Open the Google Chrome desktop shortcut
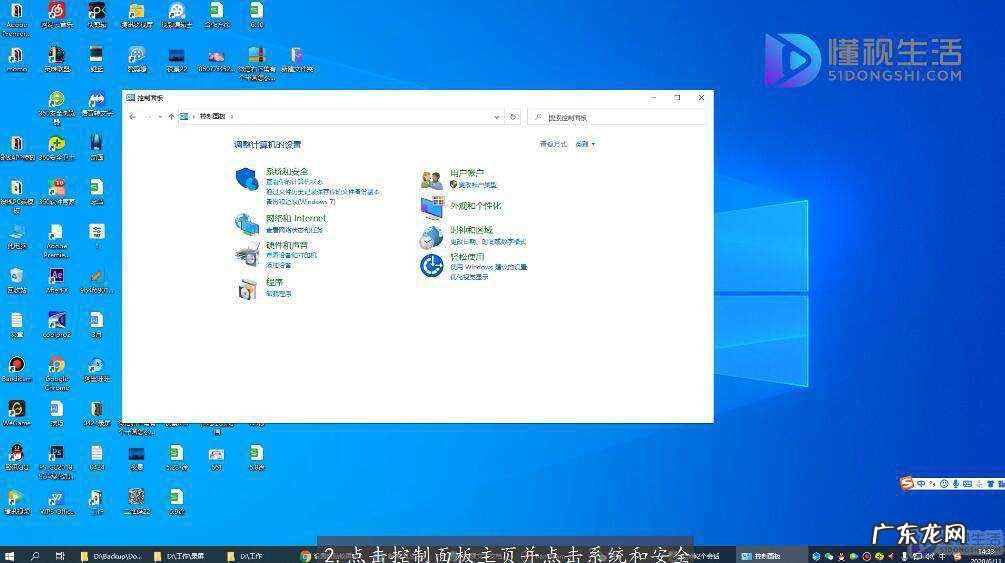 click(57, 366)
